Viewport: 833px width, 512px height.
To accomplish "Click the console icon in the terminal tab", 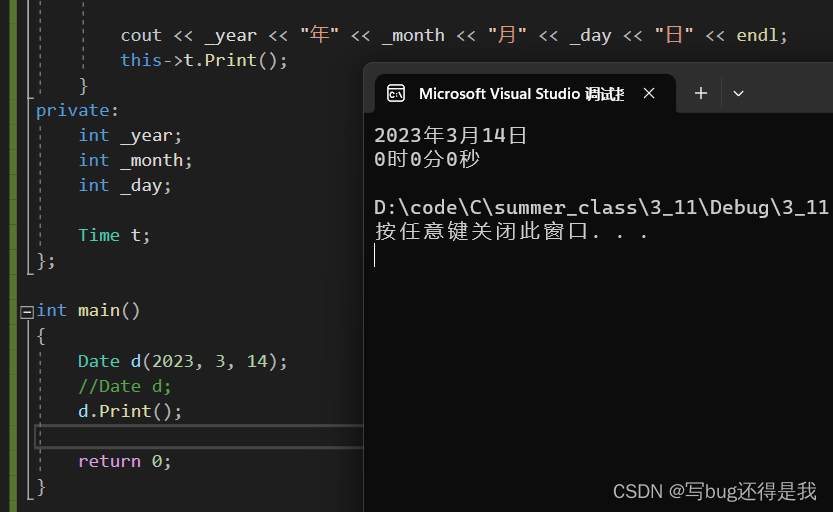I will coord(396,93).
